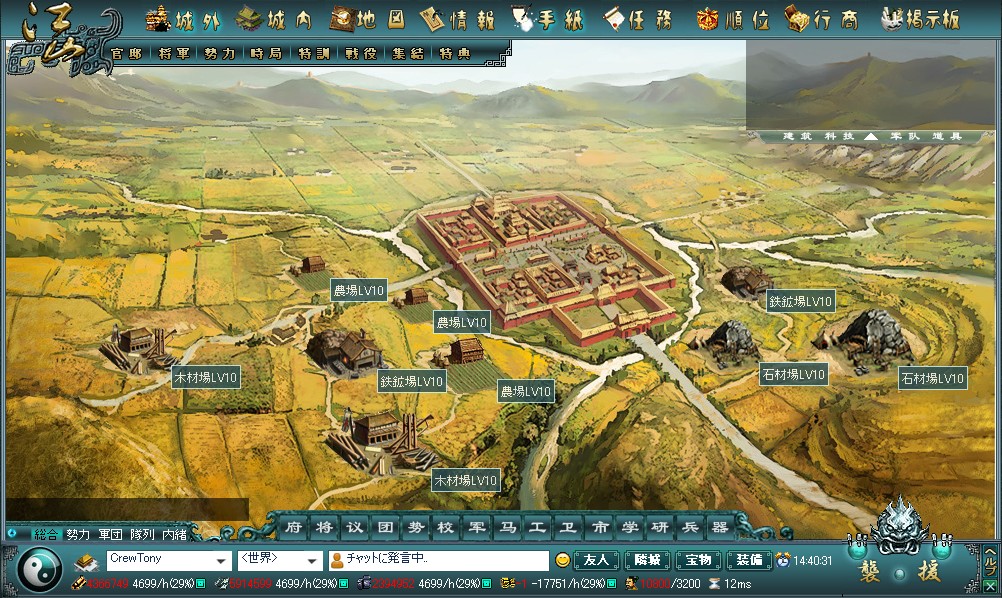The width and height of the screenshot is (1002, 598).
Task: Click the smiley emoji icon in chat
Action: click(563, 560)
